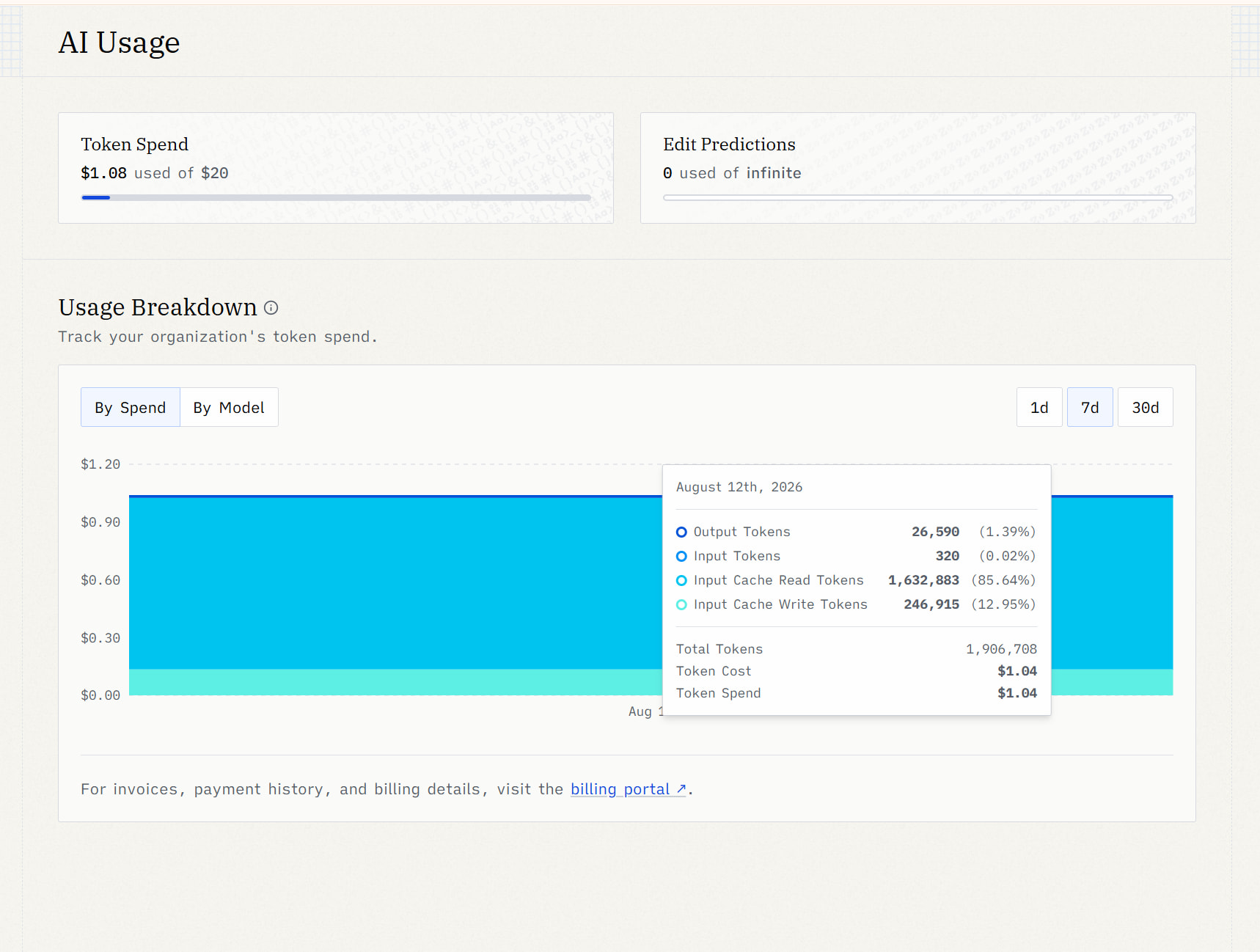Select the 30d time range
The width and height of the screenshot is (1260, 952).
(1146, 407)
